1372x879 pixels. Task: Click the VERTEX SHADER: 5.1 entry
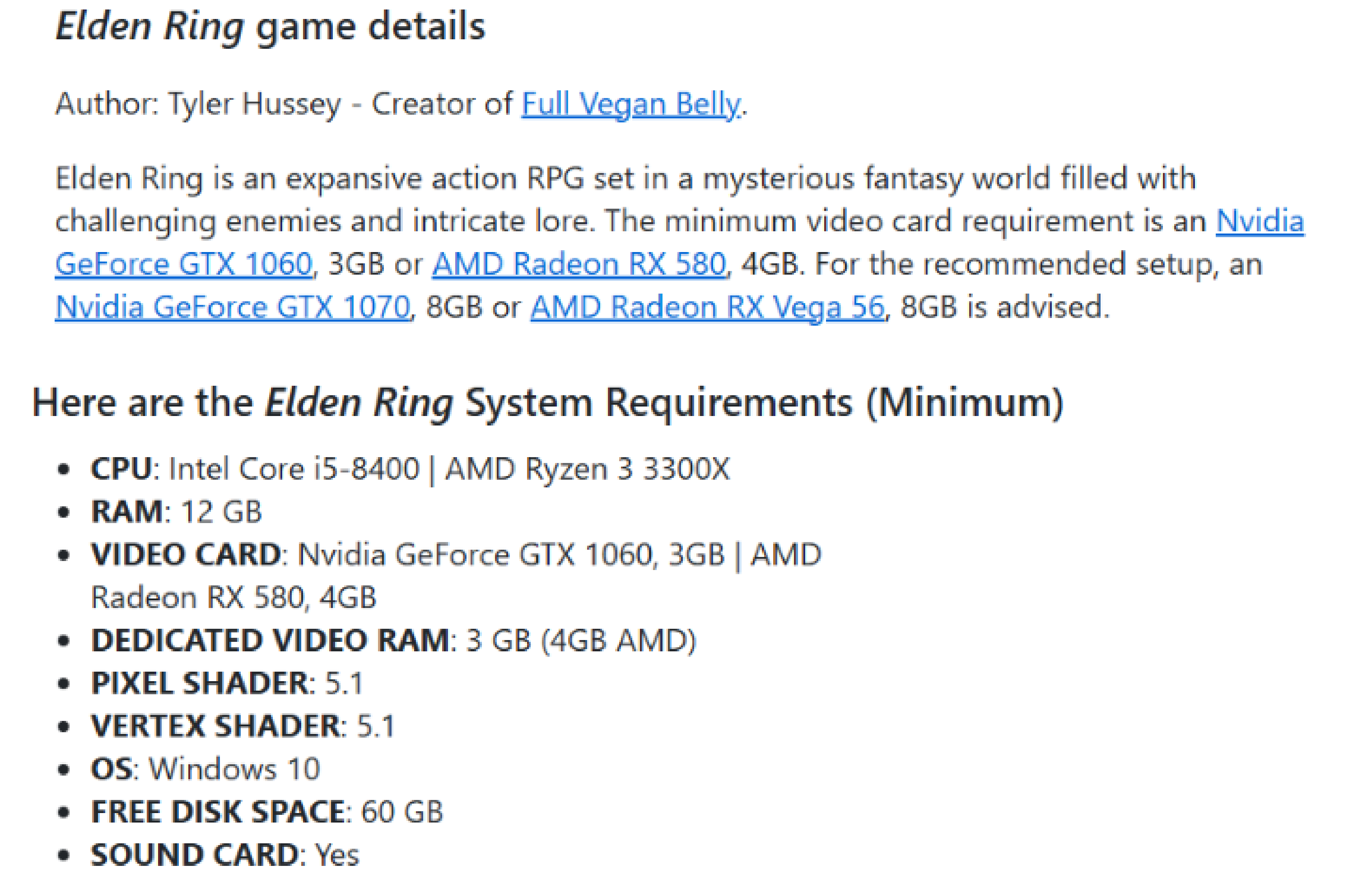(243, 726)
